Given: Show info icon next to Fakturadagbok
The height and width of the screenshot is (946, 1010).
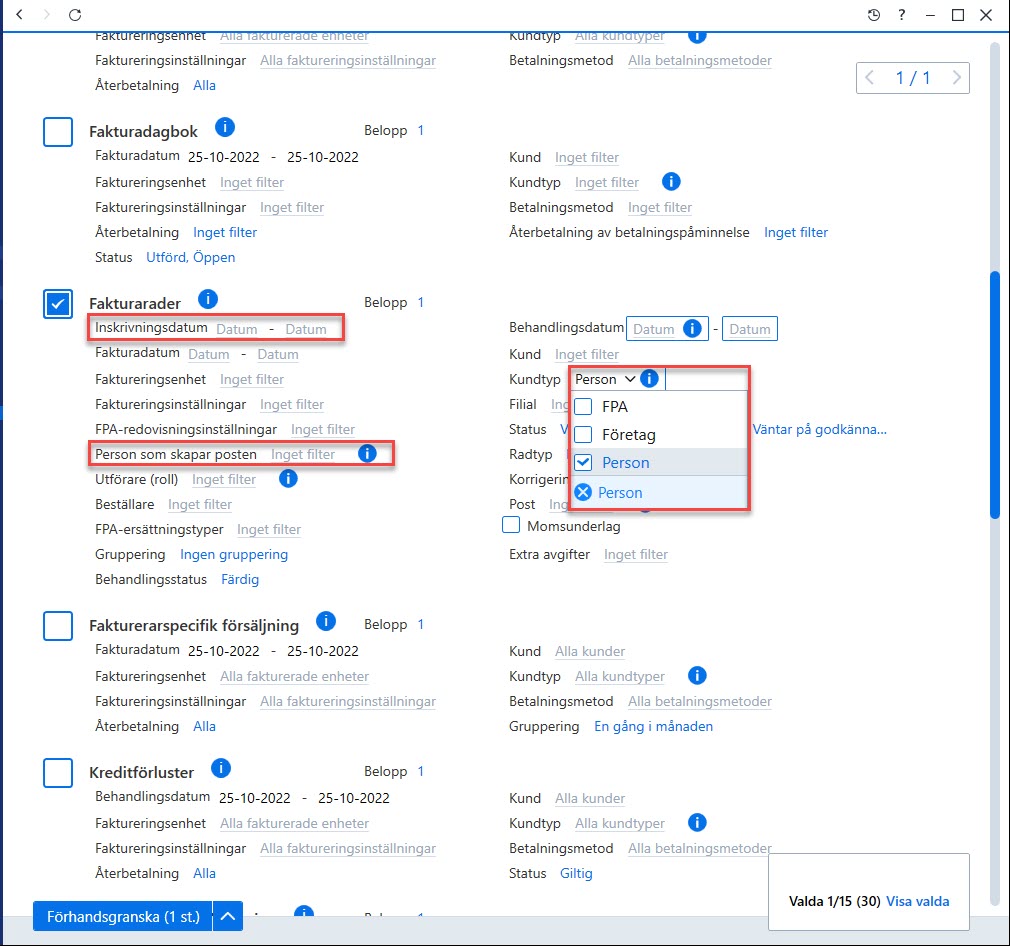Looking at the screenshot, I should [x=225, y=127].
